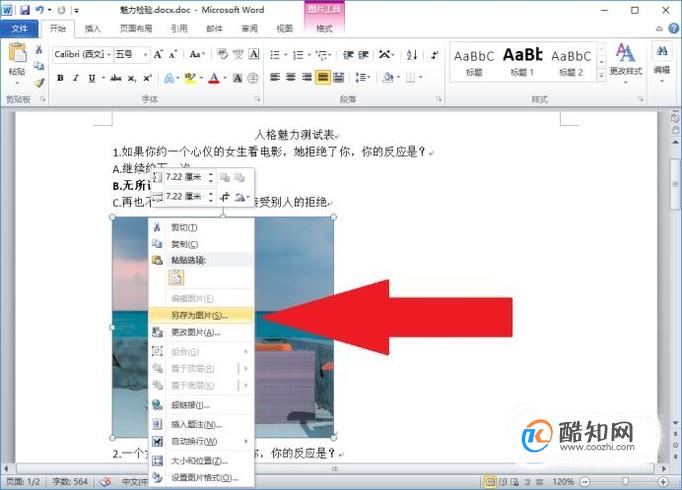Center align the text
The height and width of the screenshot is (490, 682).
tap(291, 78)
